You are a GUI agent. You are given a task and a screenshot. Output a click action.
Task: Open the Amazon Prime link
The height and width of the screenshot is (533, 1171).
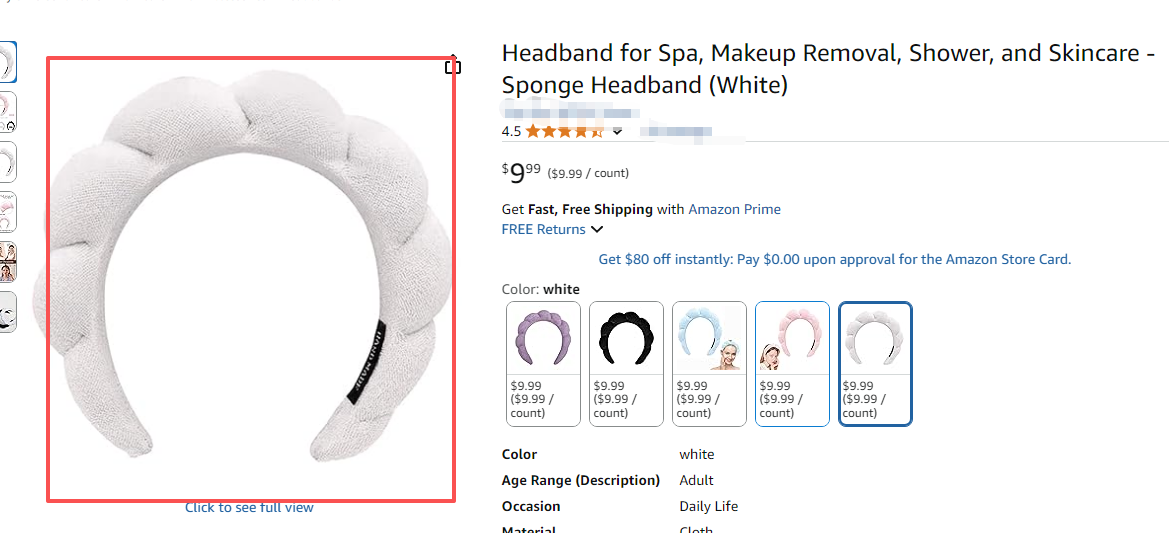(734, 209)
